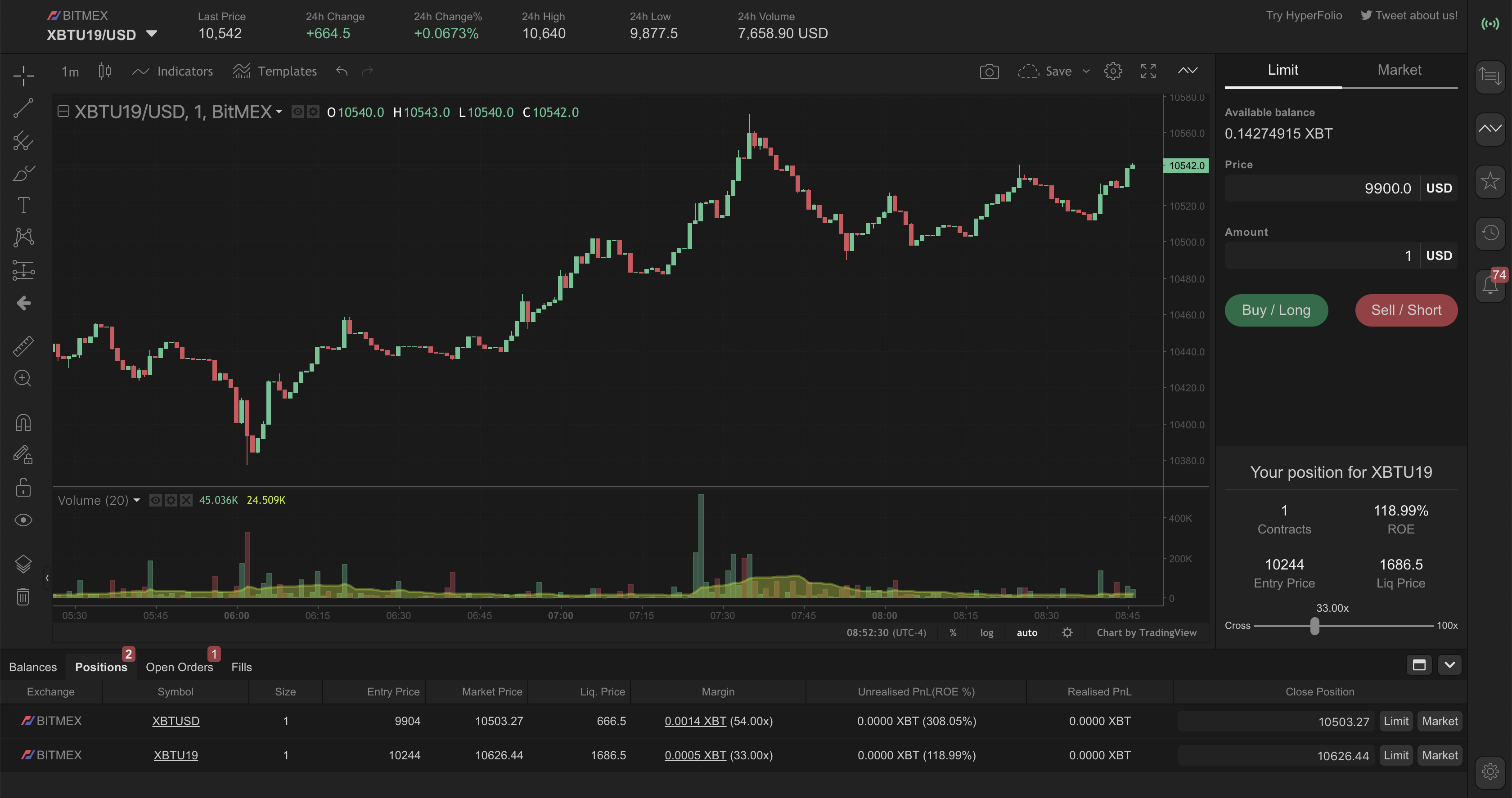Click the 08:52:30 (UTC-4) timezone selector
Image resolution: width=1512 pixels, height=798 pixels.
click(886, 632)
